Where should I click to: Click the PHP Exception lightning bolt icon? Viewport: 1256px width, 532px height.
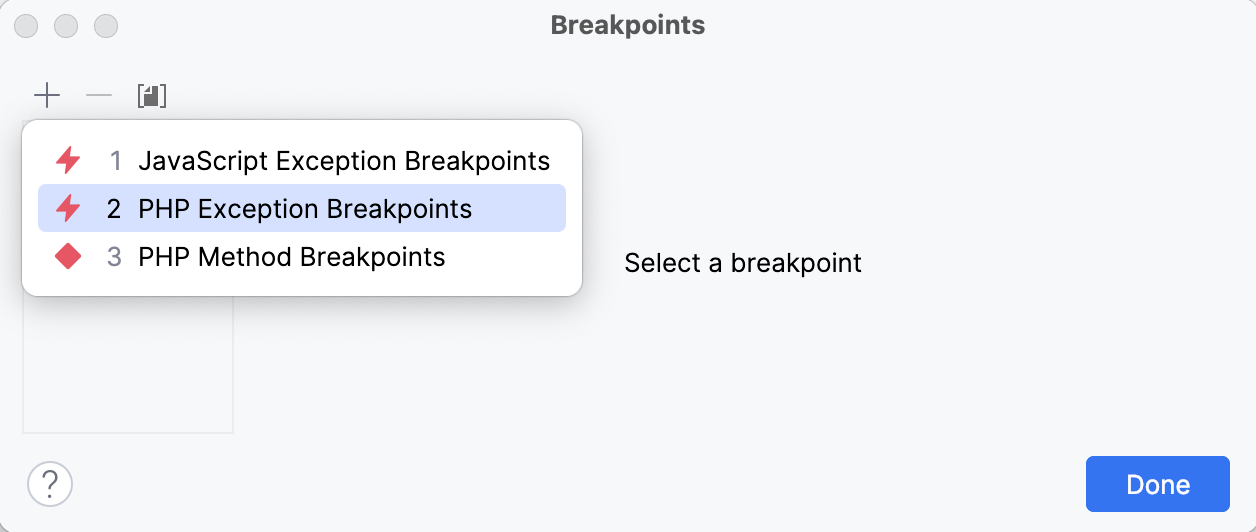68,208
